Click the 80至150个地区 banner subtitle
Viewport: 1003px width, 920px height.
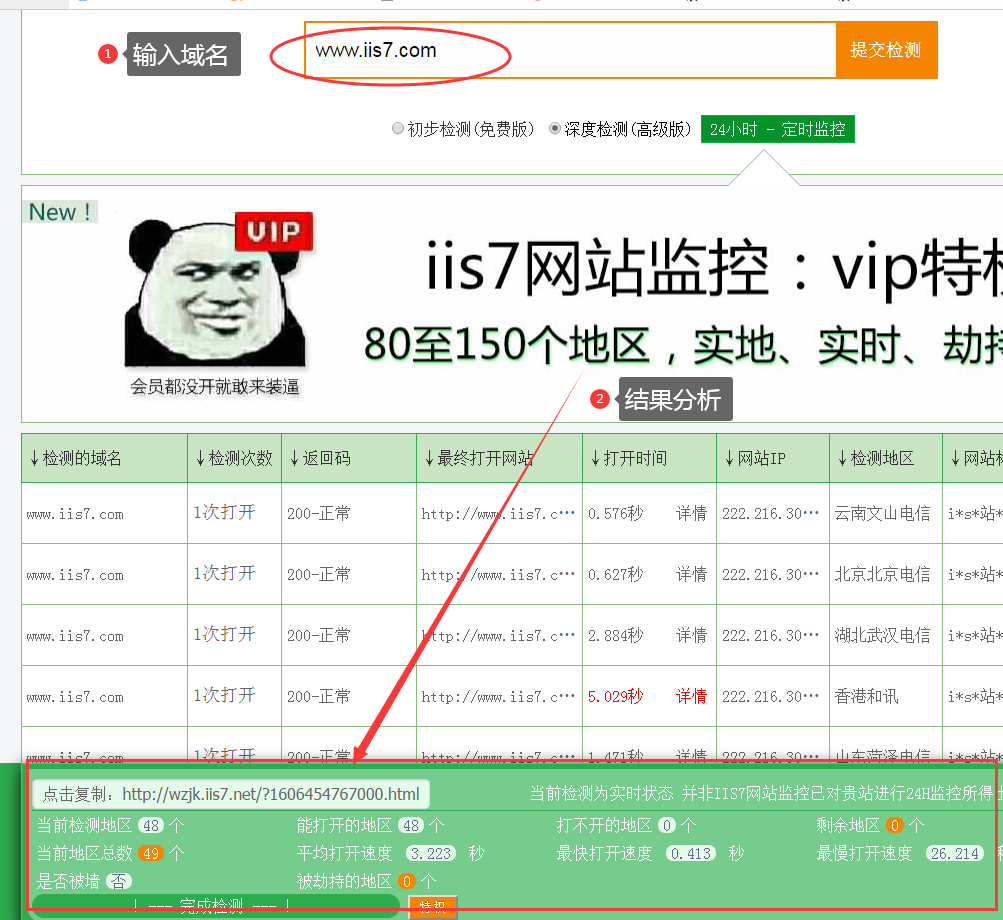point(681,345)
